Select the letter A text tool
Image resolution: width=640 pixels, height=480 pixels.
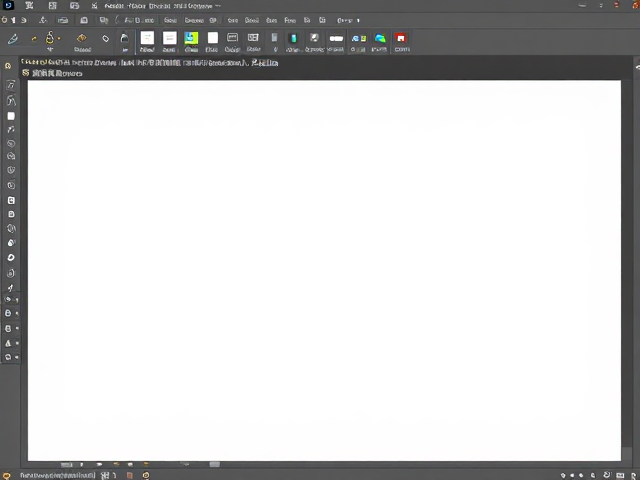click(x=8, y=343)
